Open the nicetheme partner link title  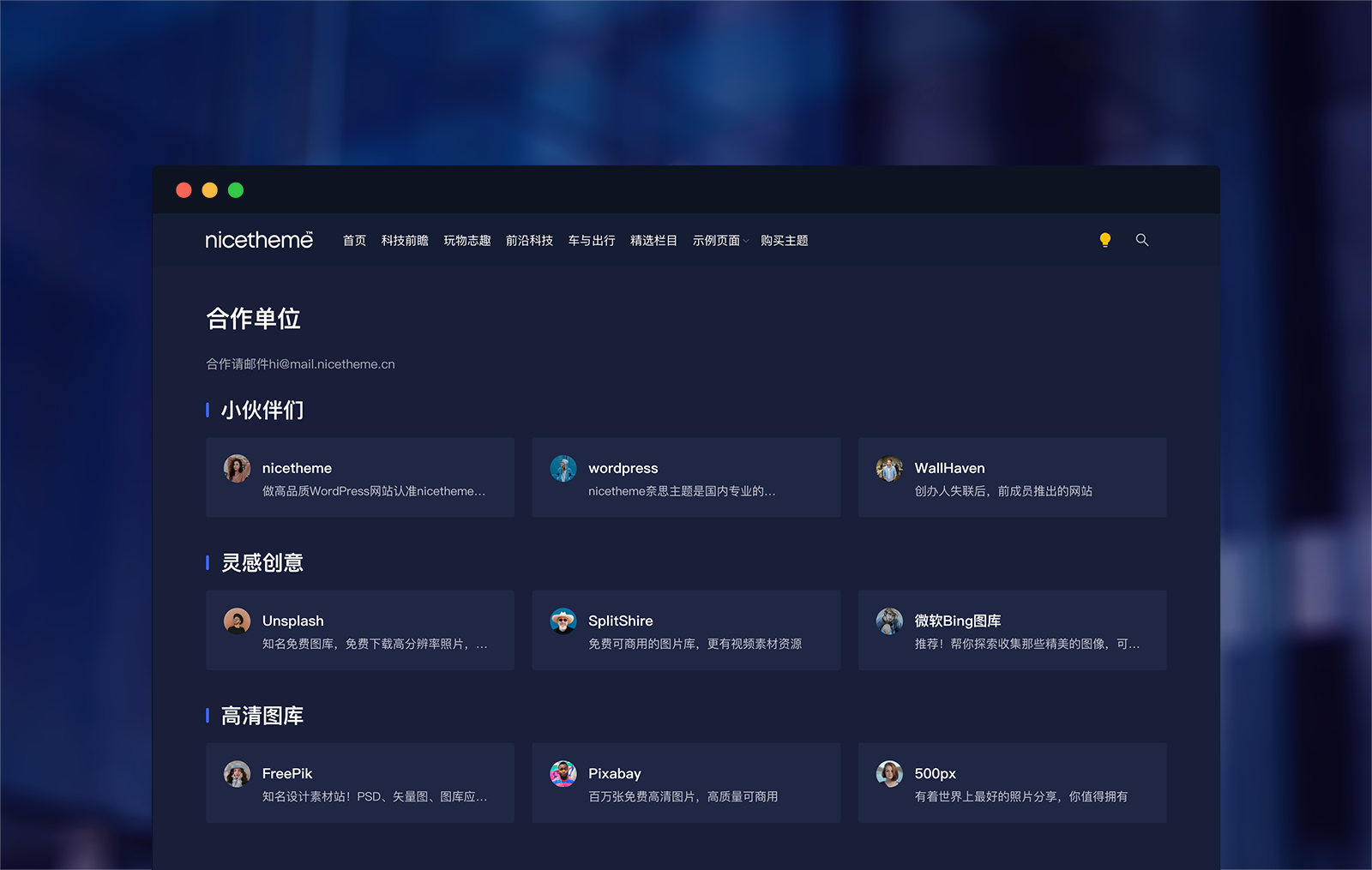pos(297,468)
